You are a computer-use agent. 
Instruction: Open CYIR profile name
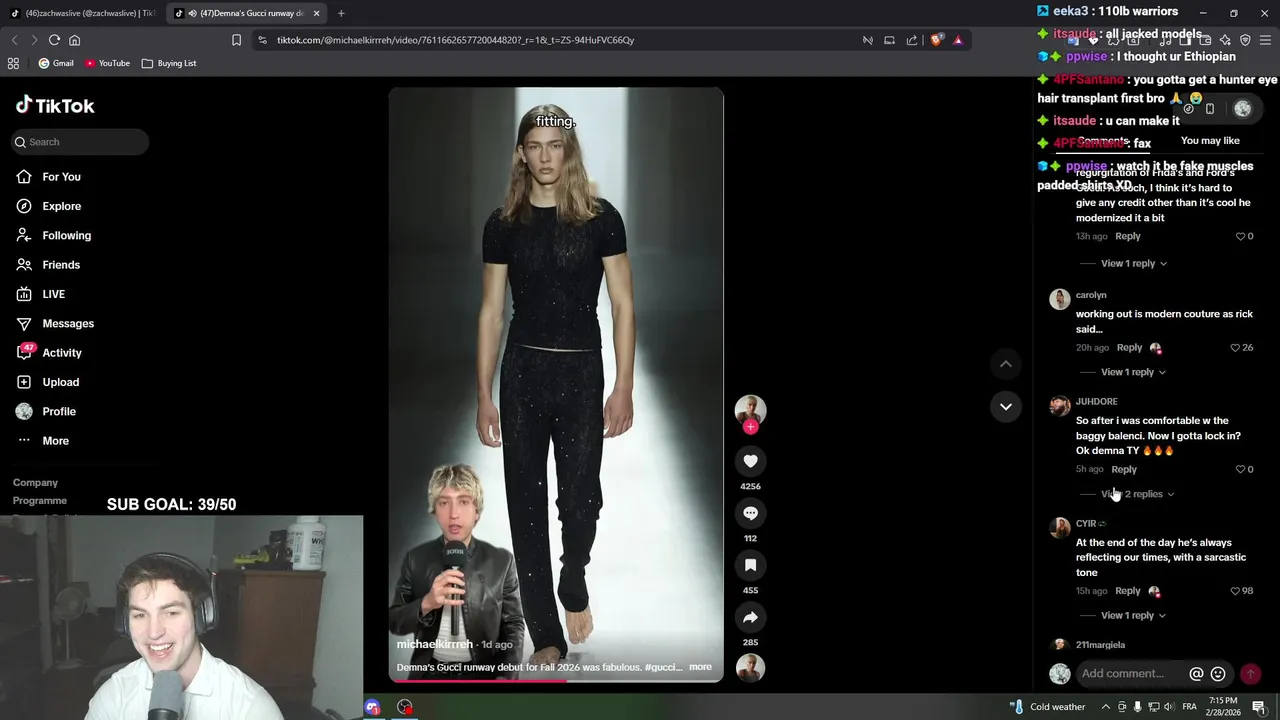click(1086, 523)
